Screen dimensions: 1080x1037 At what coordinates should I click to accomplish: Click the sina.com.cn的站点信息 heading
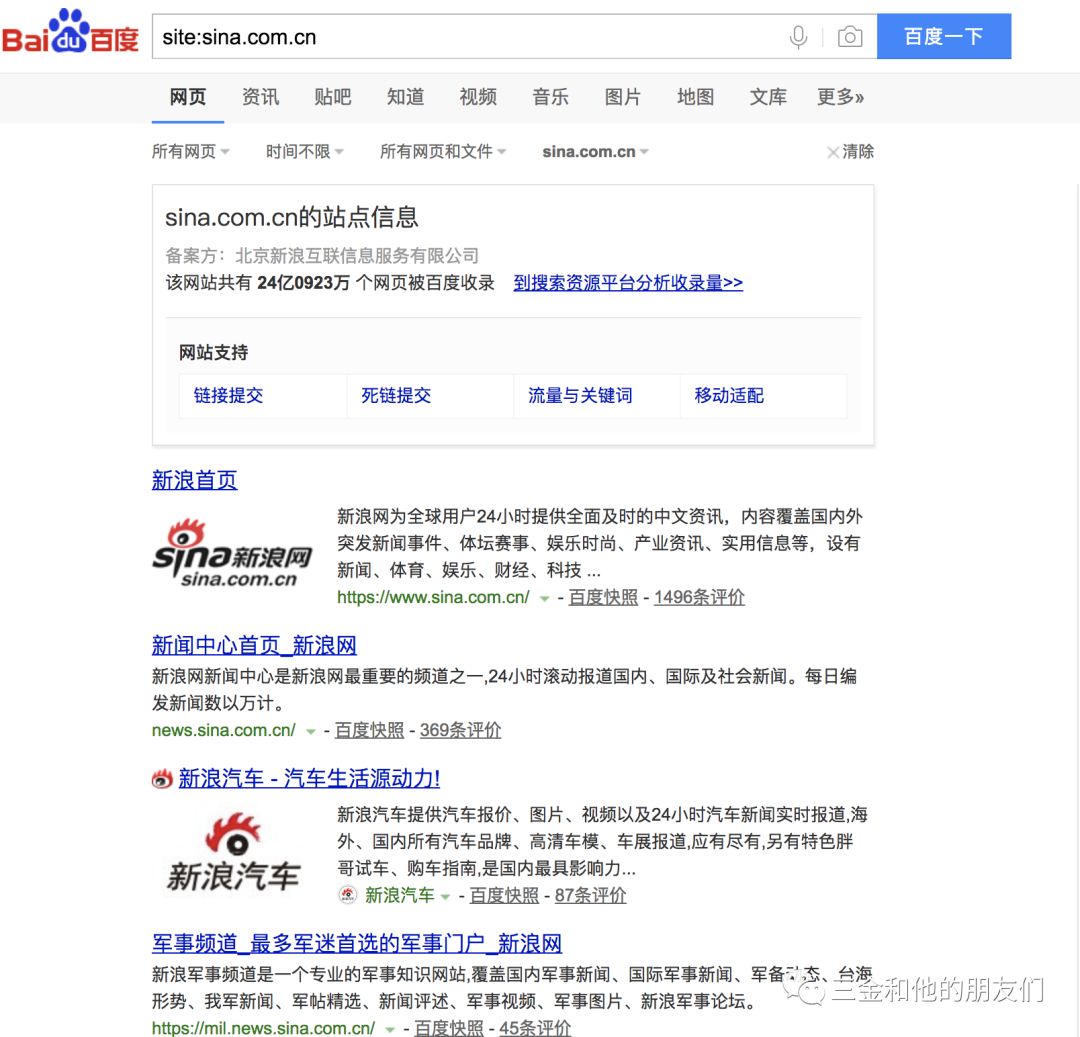[x=291, y=217]
